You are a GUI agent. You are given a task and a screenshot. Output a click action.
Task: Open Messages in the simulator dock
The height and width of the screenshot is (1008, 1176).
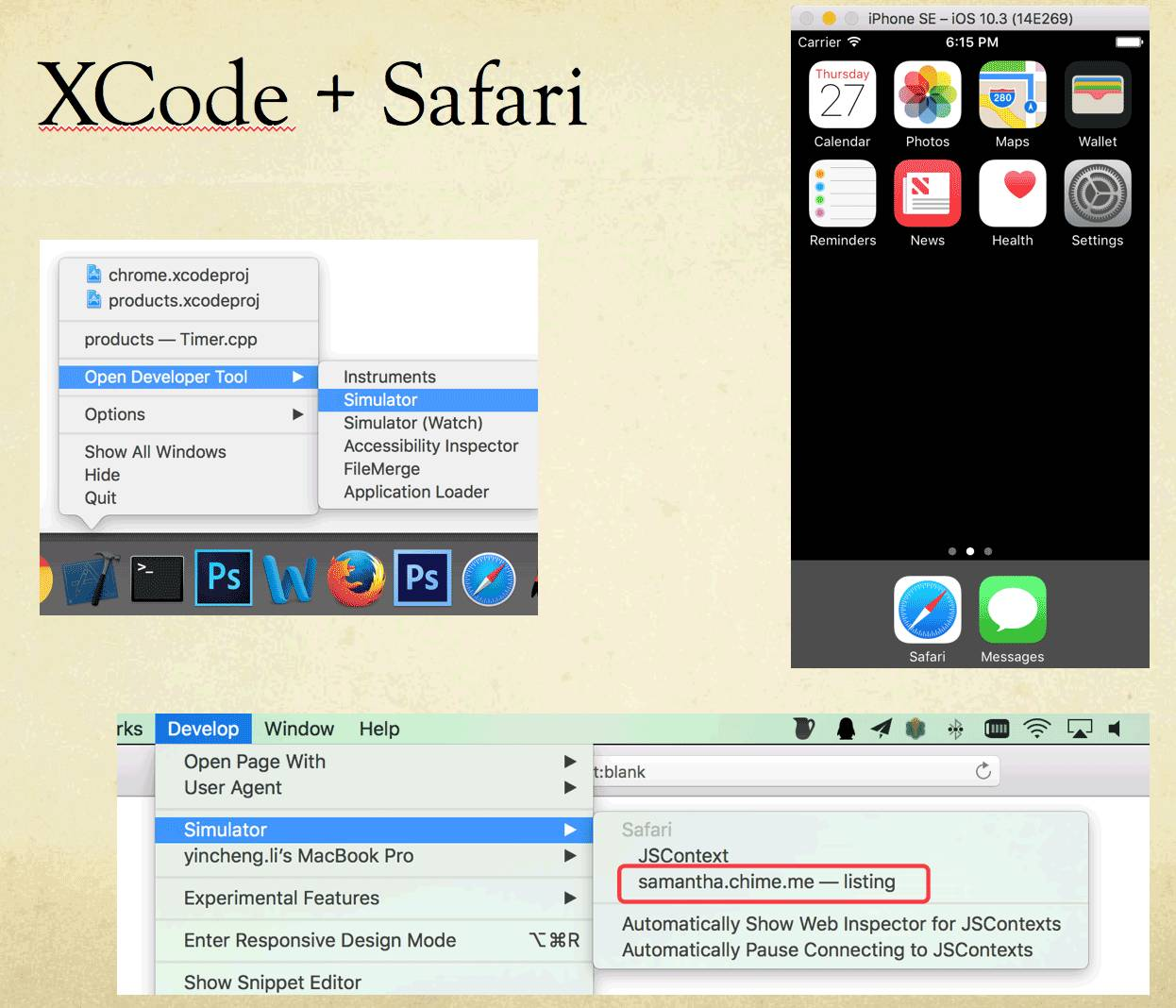point(1013,610)
